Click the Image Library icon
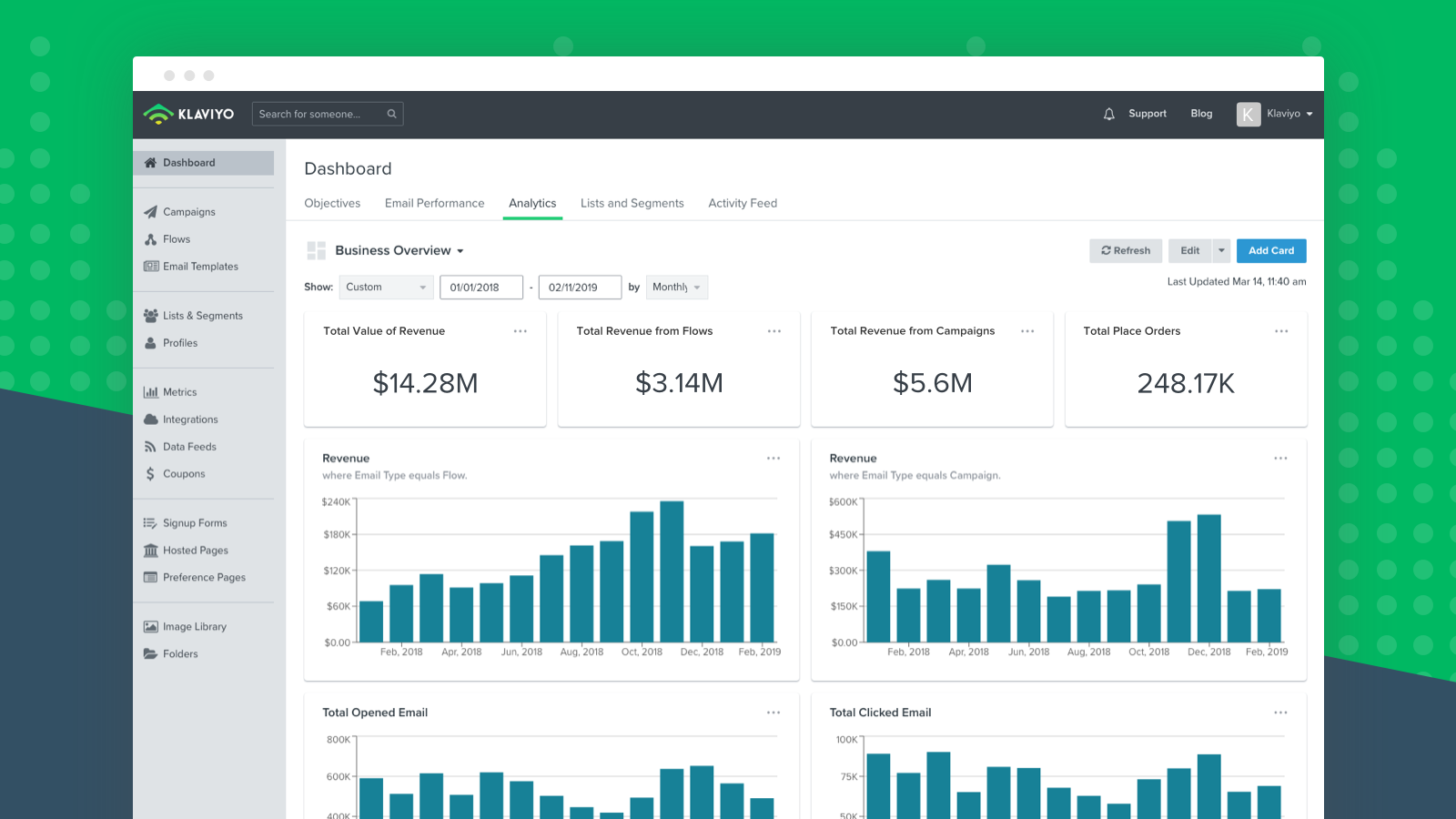The width and height of the screenshot is (1456, 819). click(x=151, y=626)
